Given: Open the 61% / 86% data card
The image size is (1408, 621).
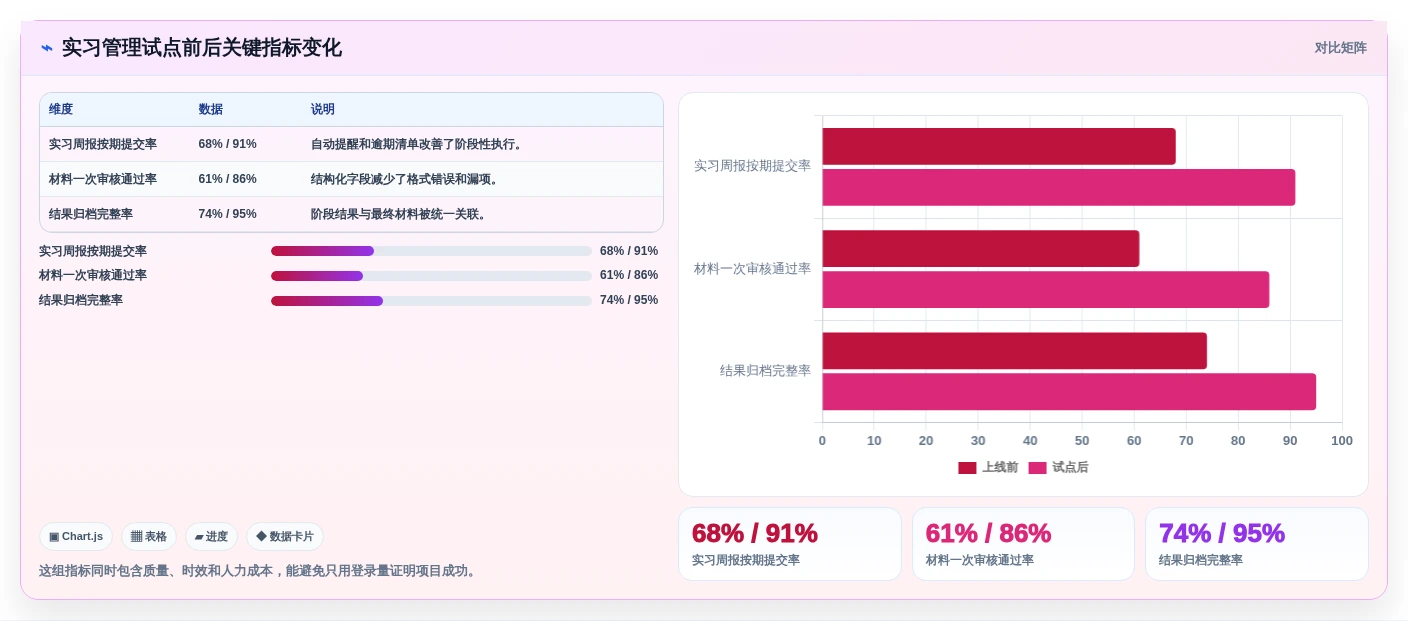Looking at the screenshot, I should pos(1023,544).
